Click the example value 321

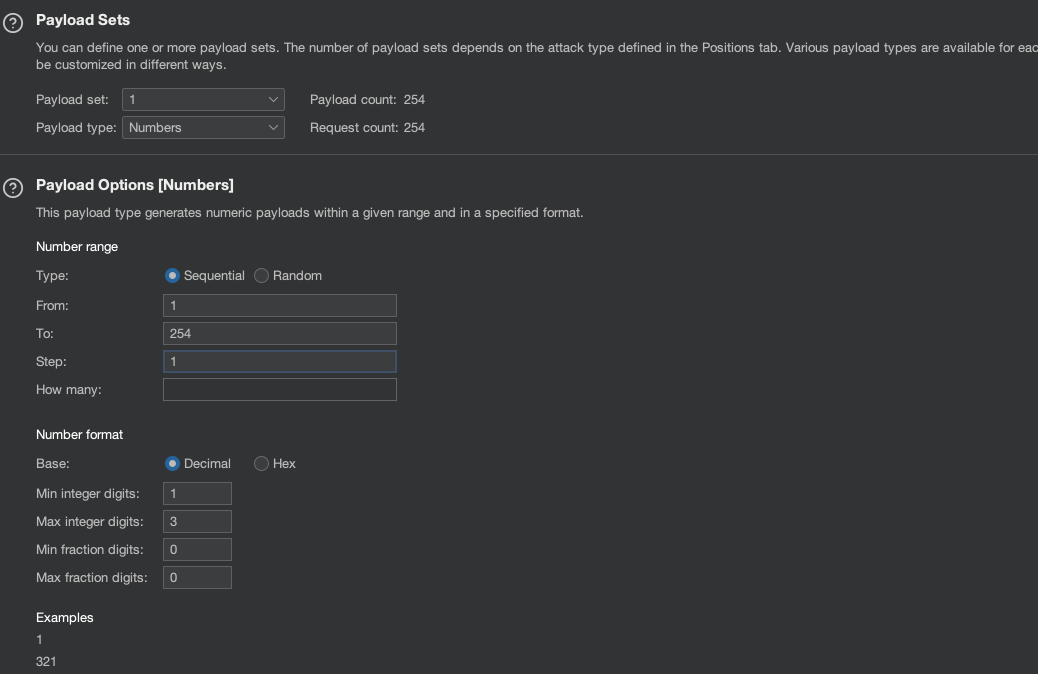point(46,662)
